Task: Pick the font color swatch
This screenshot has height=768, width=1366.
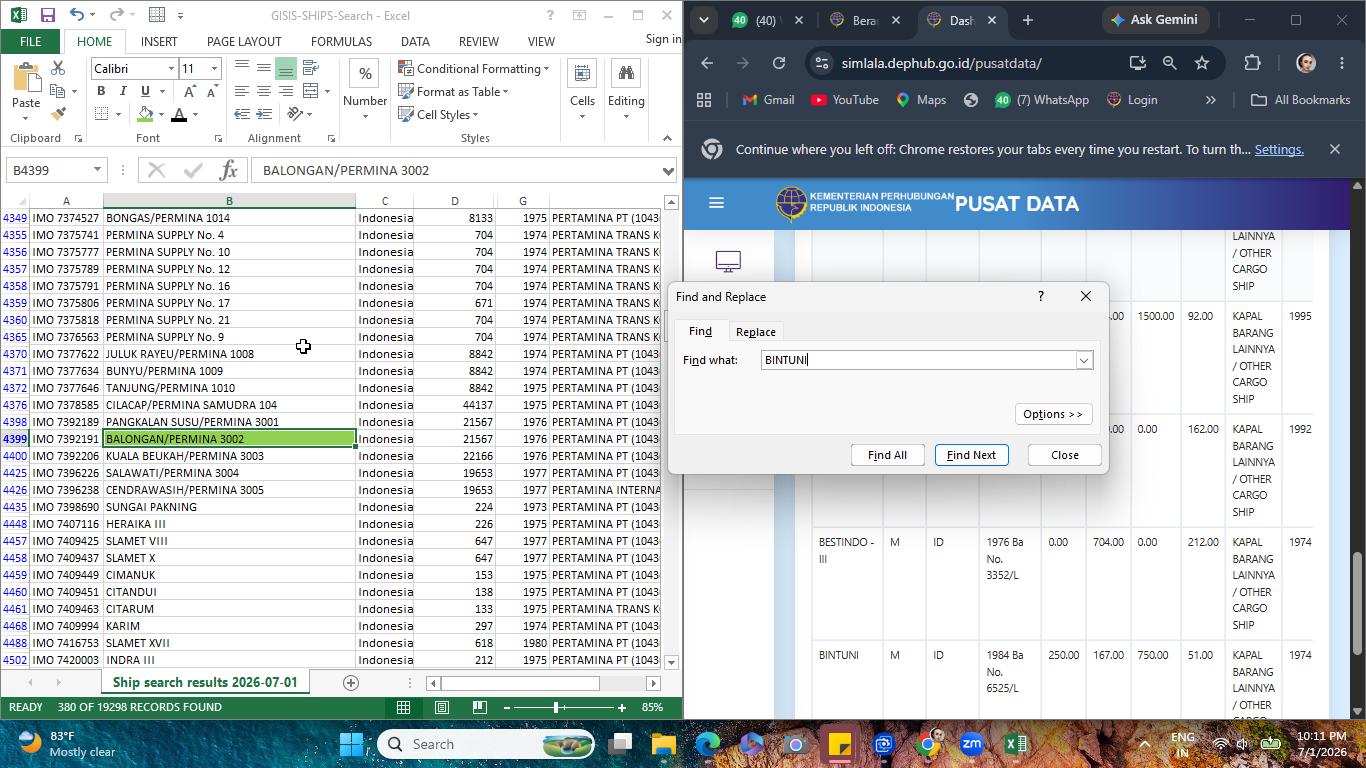Action: click(x=179, y=114)
